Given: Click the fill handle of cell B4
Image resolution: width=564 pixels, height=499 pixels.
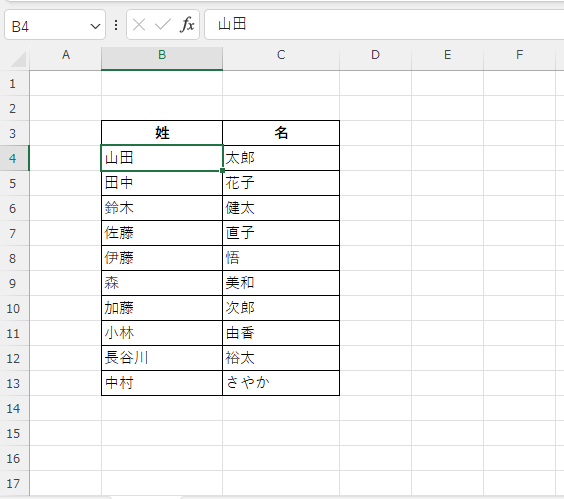Looking at the screenshot, I should click(223, 171).
